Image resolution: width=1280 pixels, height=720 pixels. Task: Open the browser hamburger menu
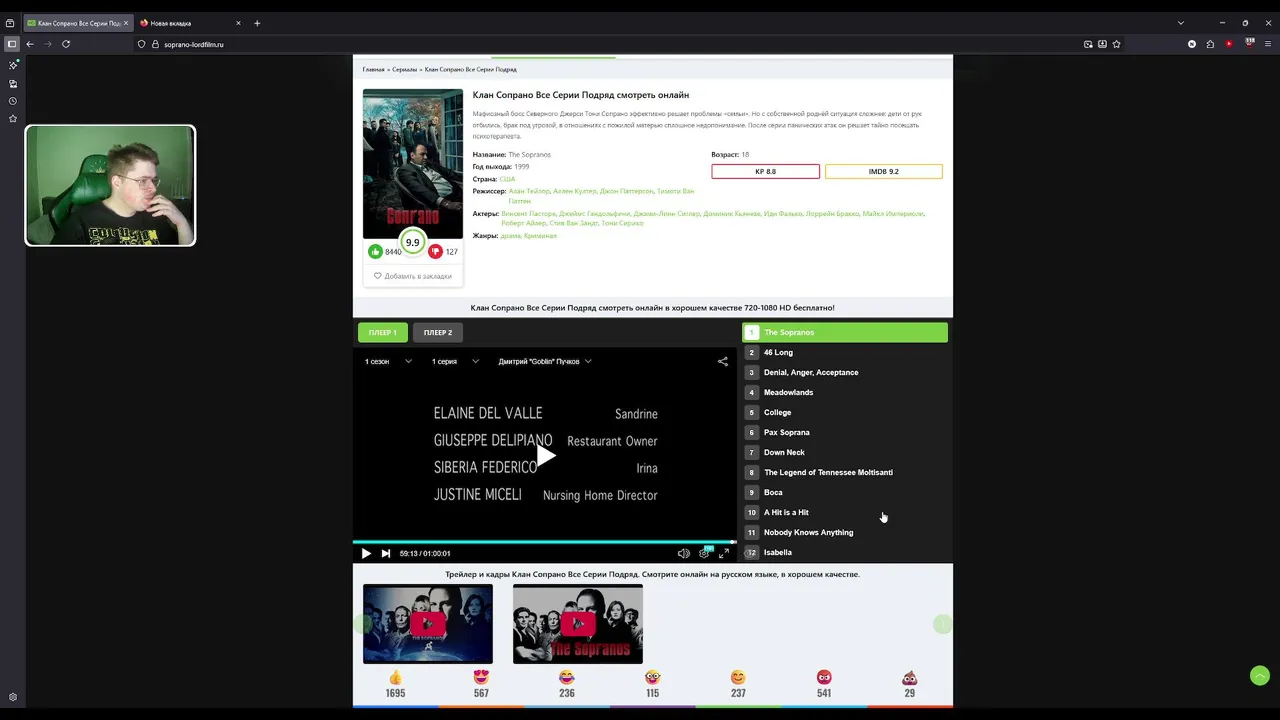[x=1268, y=44]
